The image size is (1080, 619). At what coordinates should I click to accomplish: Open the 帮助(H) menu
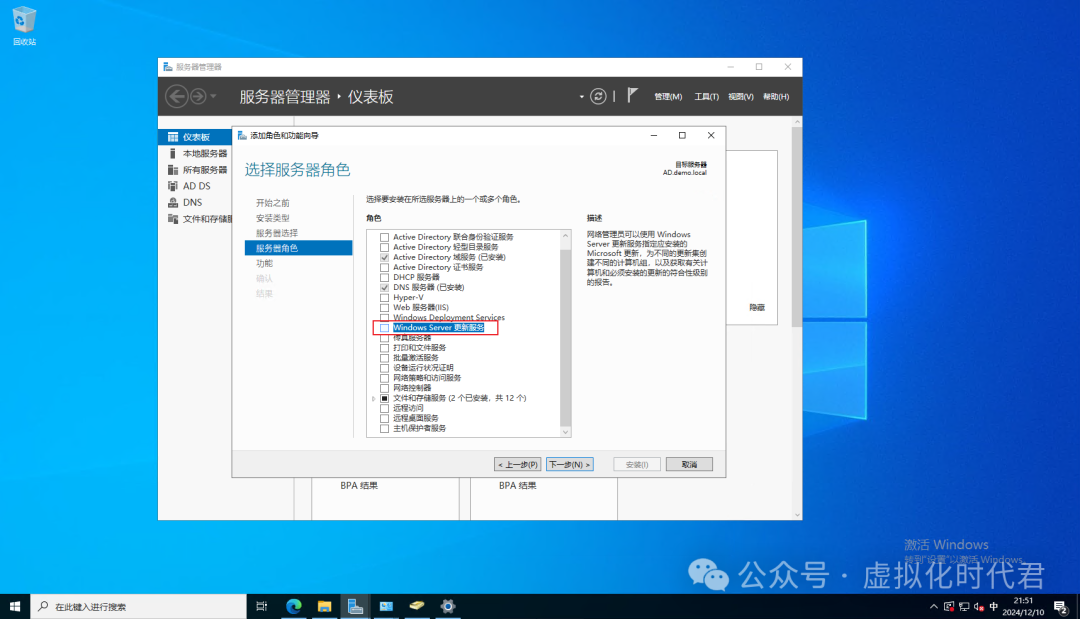coord(776,96)
